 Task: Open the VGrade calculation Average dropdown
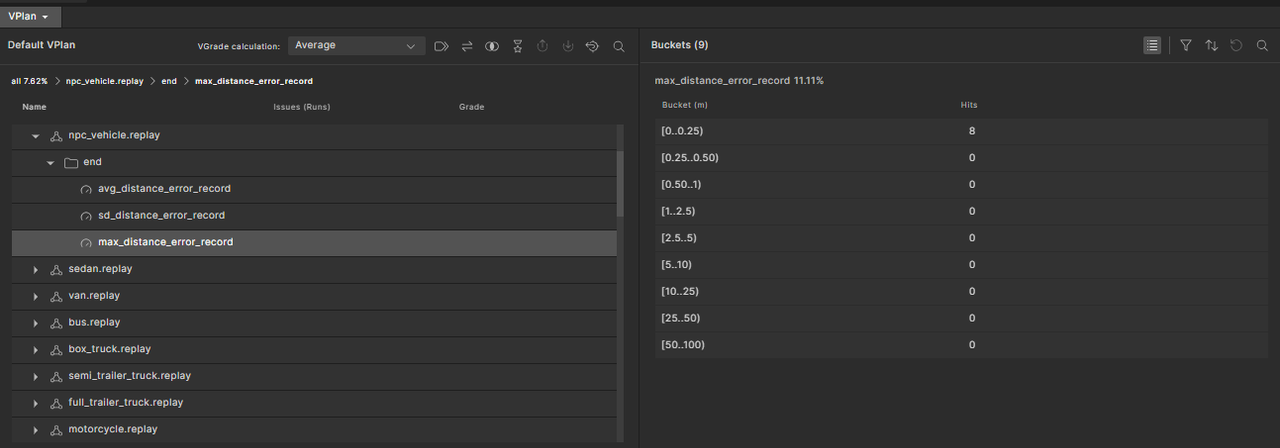(355, 45)
